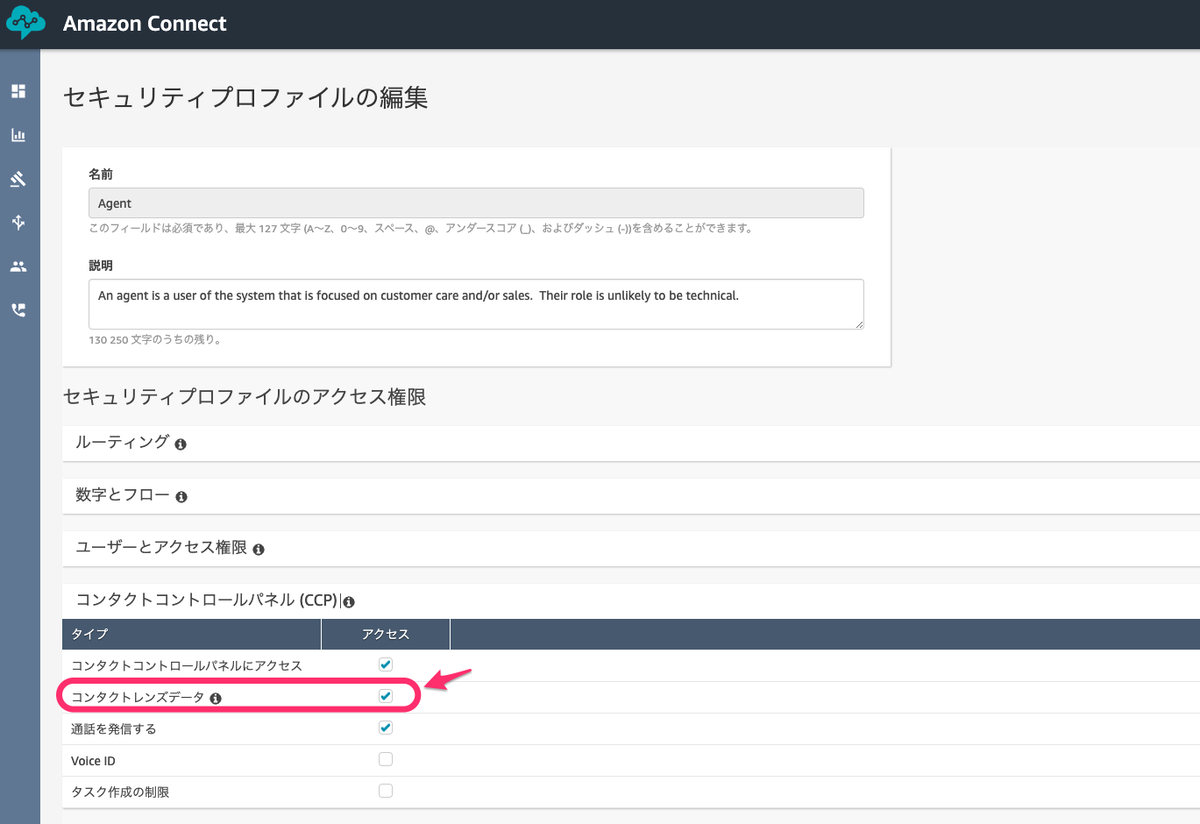The height and width of the screenshot is (824, 1200).
Task: Enable the Voice ID checkbox
Action: (385, 760)
